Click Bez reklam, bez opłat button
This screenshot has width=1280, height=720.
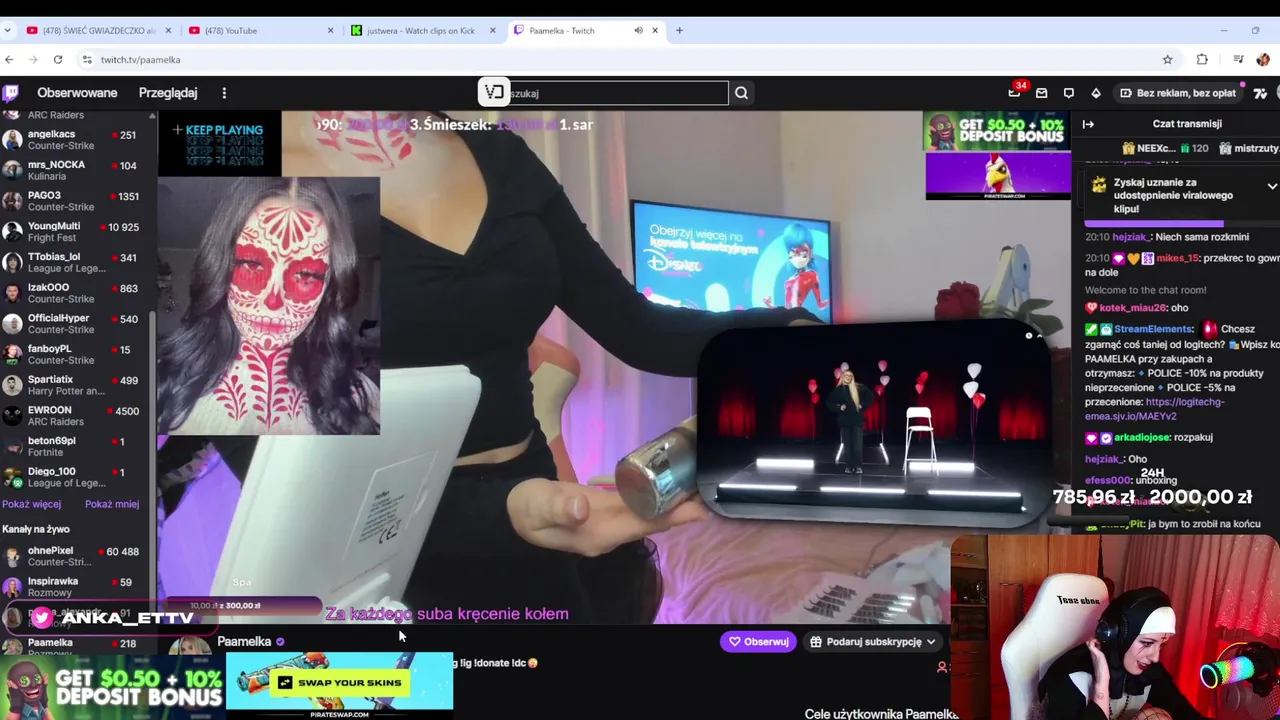click(x=1178, y=93)
